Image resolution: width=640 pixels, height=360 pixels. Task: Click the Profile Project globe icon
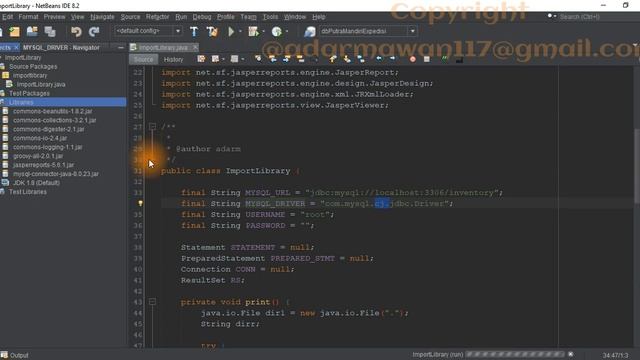pyautogui.click(x=277, y=31)
